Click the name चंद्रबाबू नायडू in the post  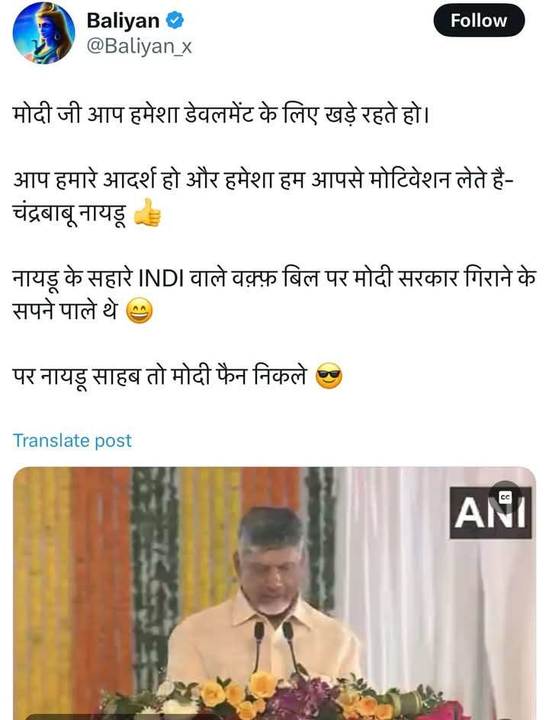(69, 213)
